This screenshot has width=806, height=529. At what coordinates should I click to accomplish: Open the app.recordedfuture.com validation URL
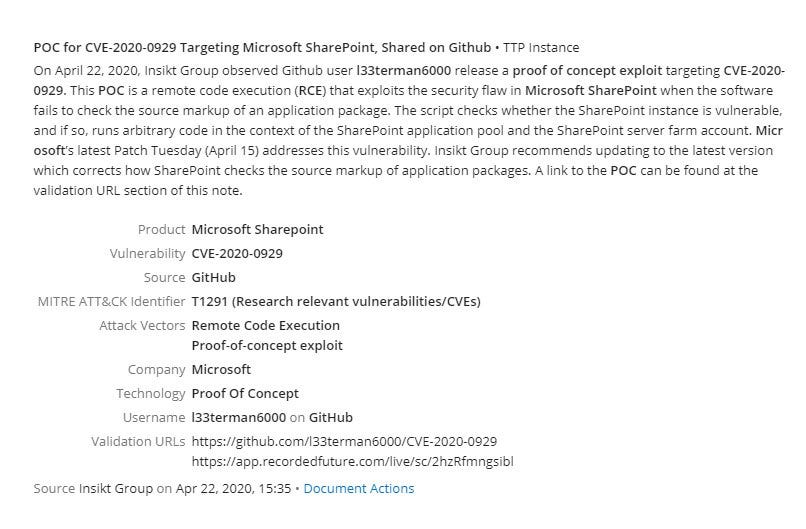click(352, 462)
